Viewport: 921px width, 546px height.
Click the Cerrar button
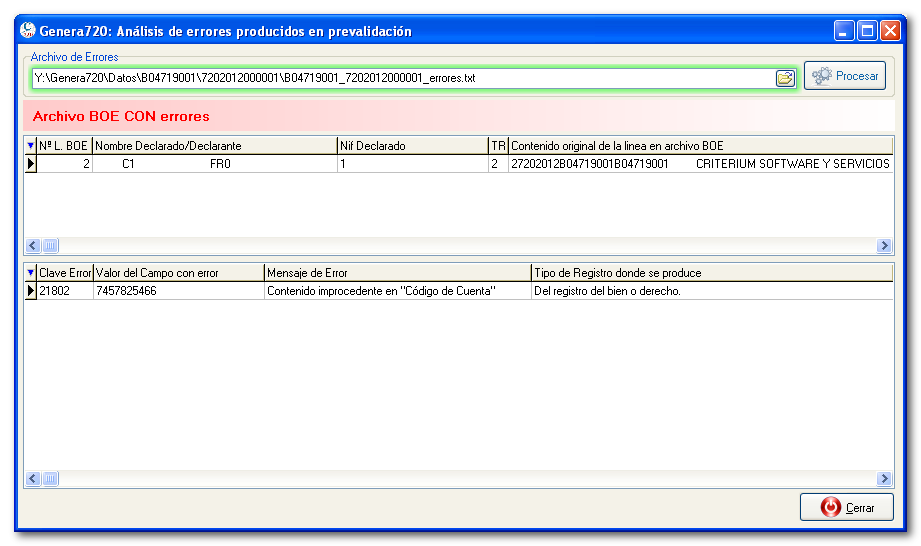pos(846,507)
